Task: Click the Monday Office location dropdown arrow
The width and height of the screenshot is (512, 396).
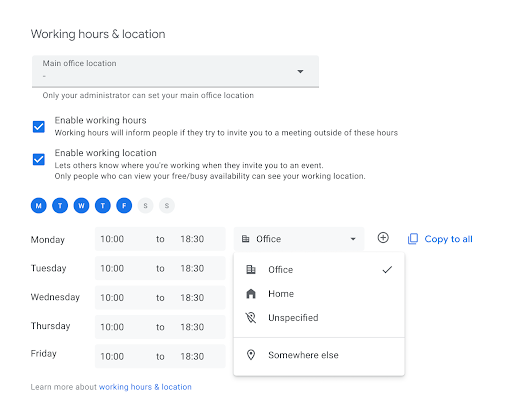Action: [x=353, y=239]
